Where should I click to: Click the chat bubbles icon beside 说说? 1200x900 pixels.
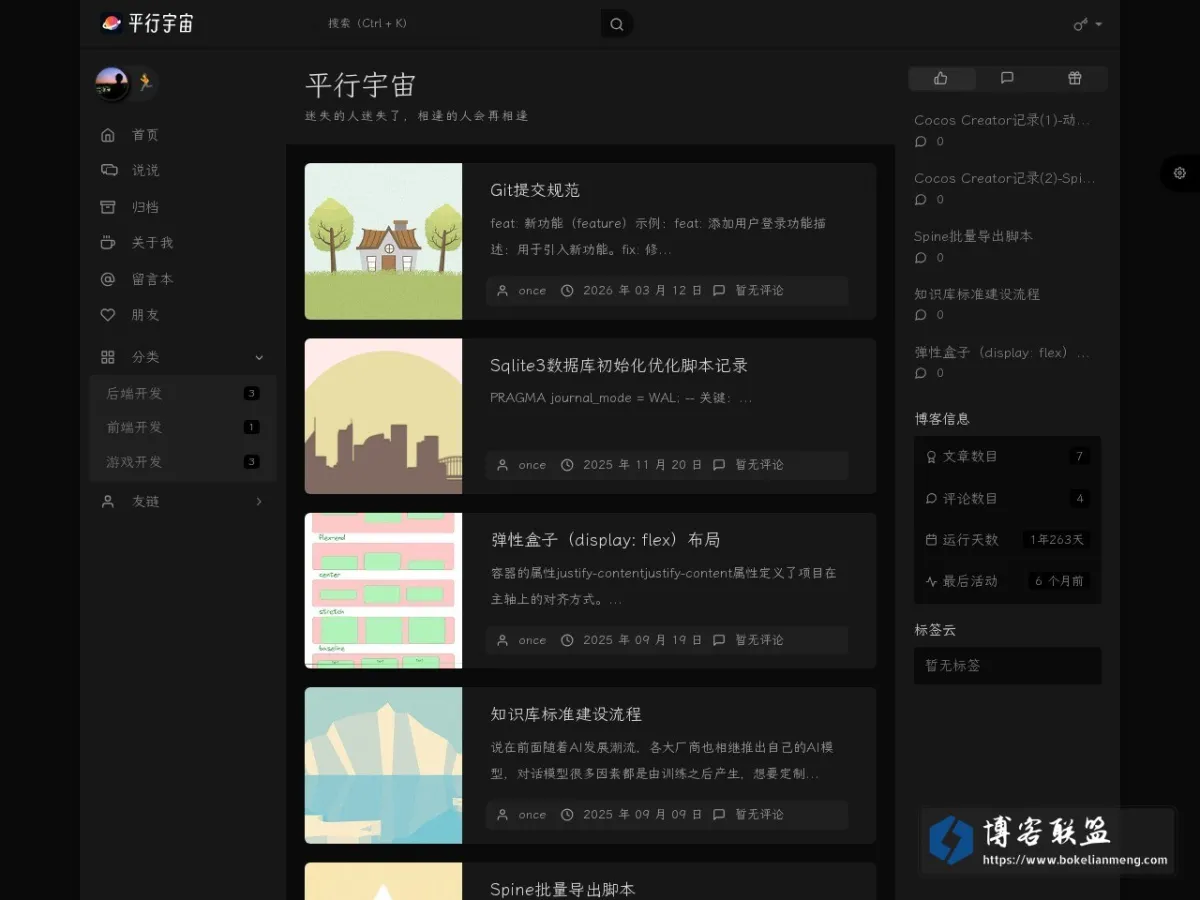tap(108, 171)
